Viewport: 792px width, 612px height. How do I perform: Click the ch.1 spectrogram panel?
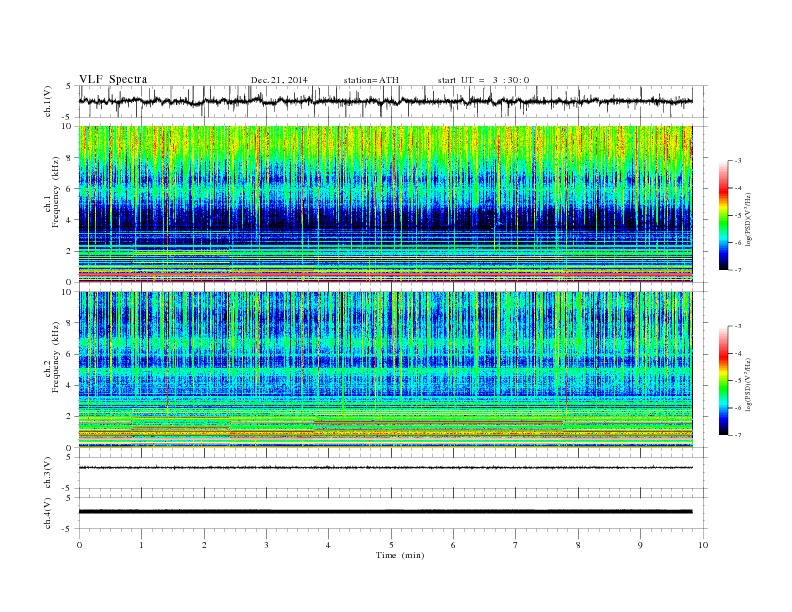[x=385, y=204]
